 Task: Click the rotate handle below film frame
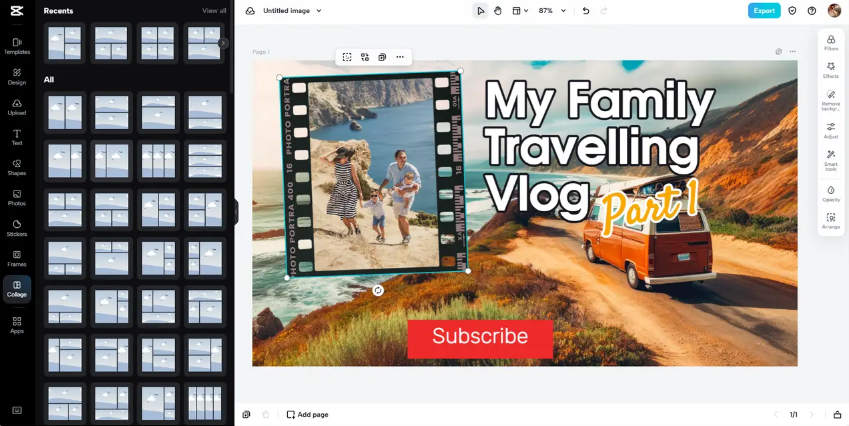tap(378, 291)
